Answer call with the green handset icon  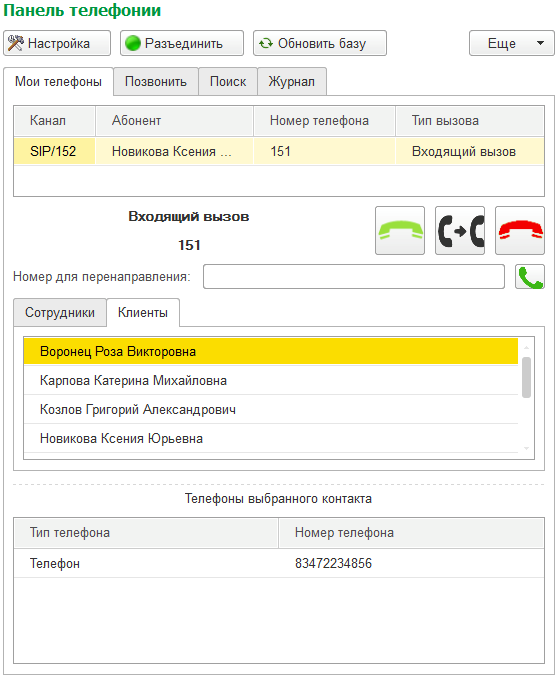[x=399, y=230]
